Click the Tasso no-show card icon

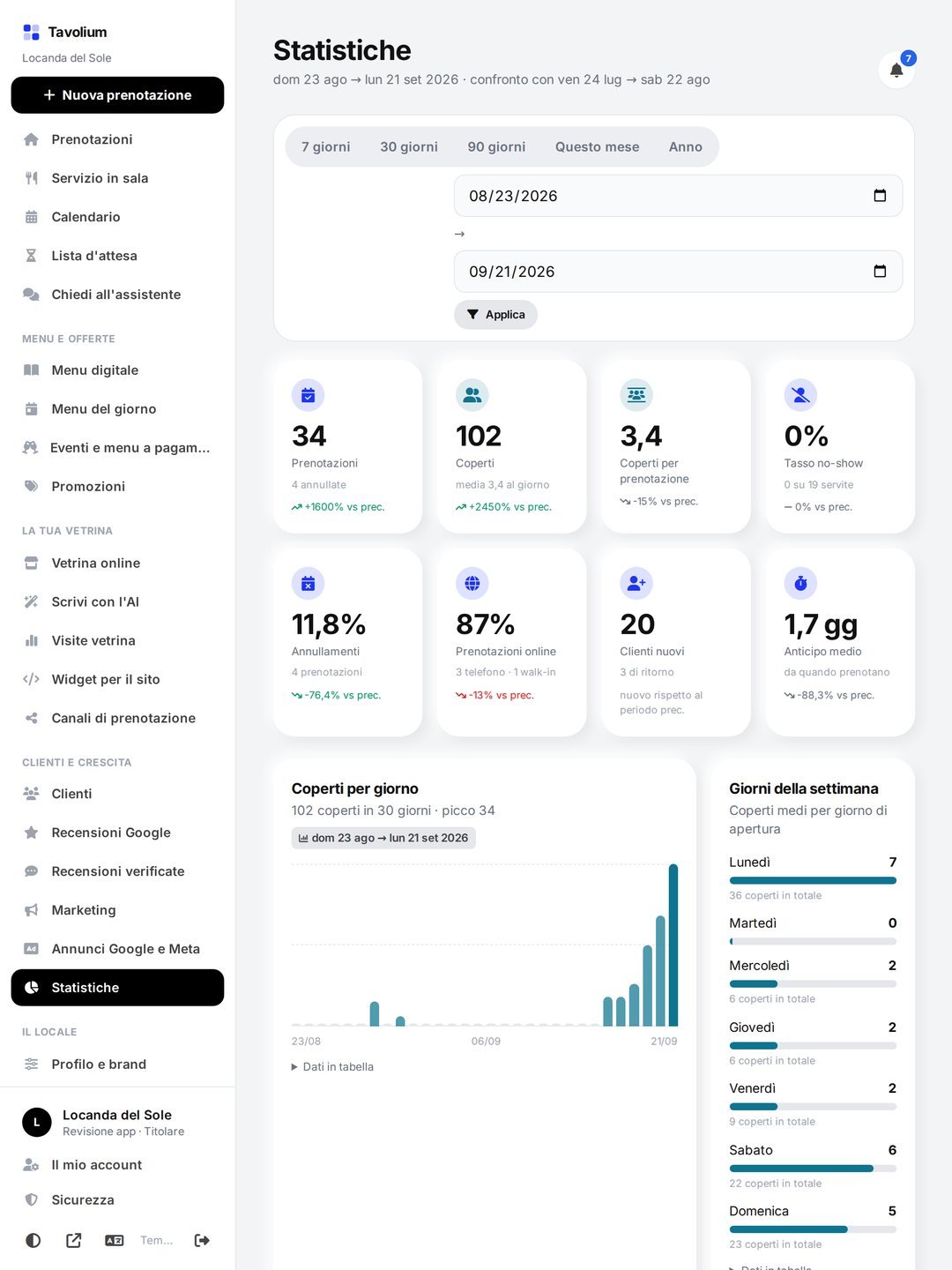800,395
